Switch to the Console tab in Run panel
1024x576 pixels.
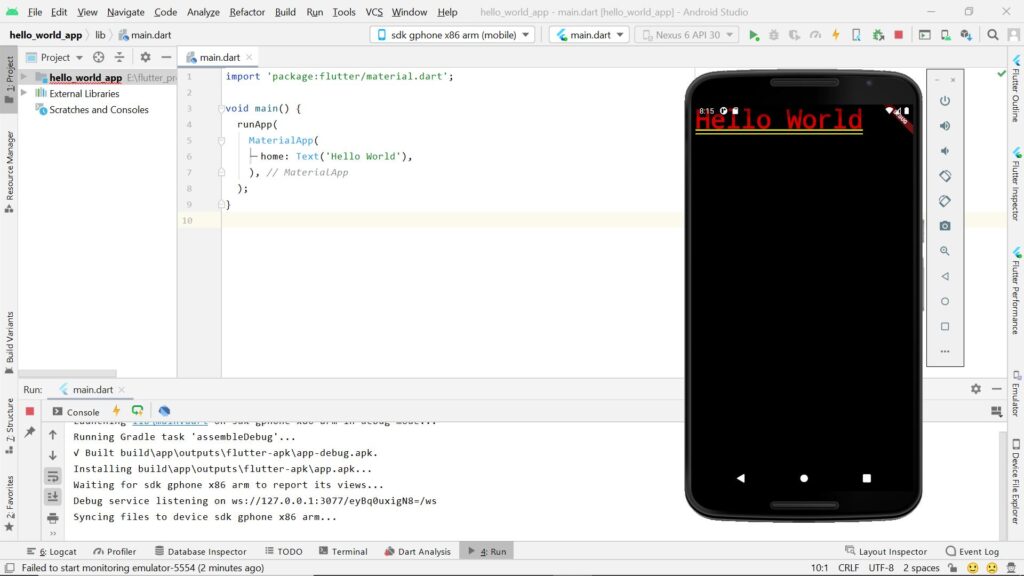(x=76, y=412)
